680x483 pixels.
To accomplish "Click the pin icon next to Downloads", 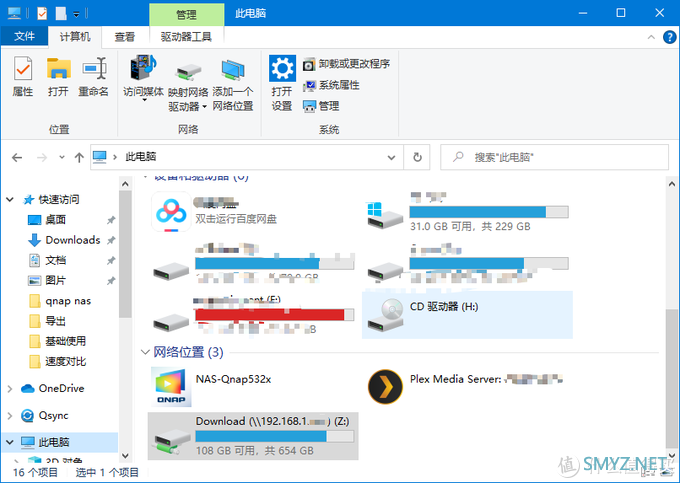I will click(x=111, y=240).
